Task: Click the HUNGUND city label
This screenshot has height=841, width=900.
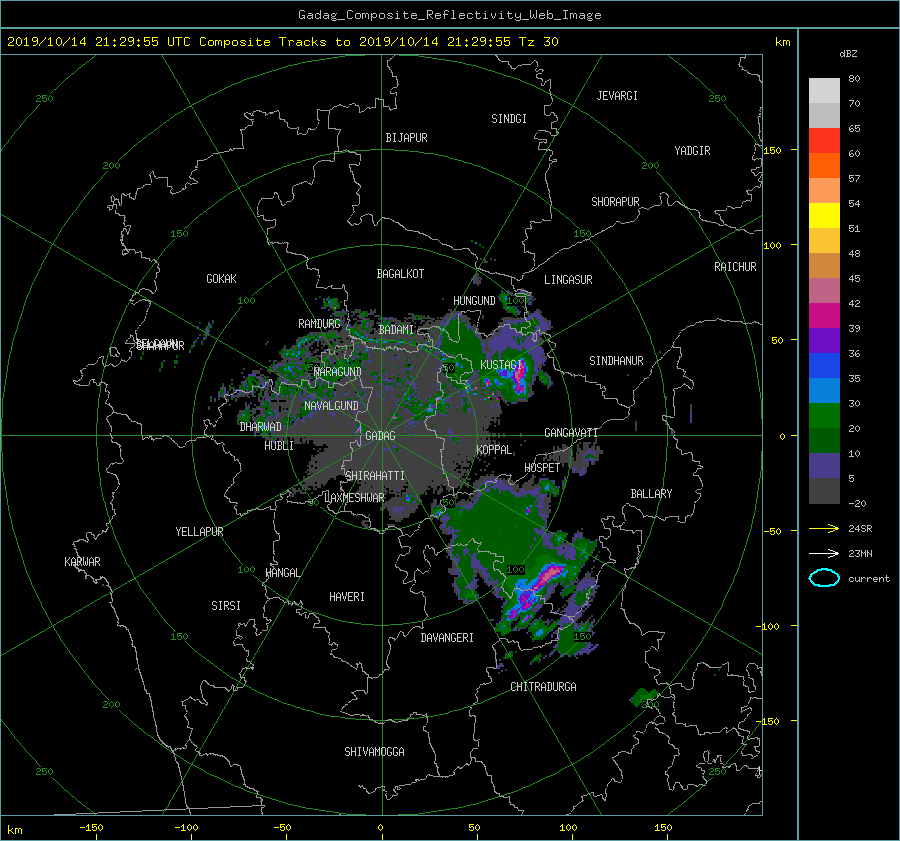Action: pyautogui.click(x=474, y=301)
